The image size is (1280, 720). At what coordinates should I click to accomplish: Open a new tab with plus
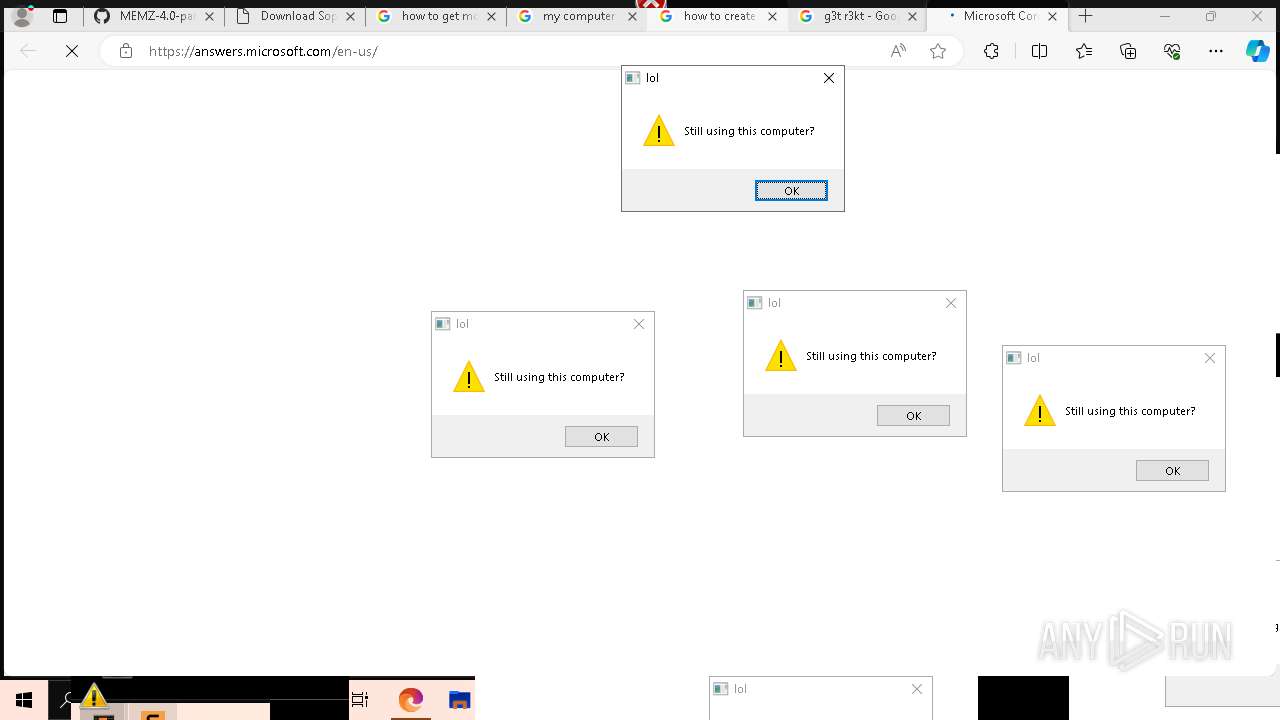click(x=1086, y=16)
